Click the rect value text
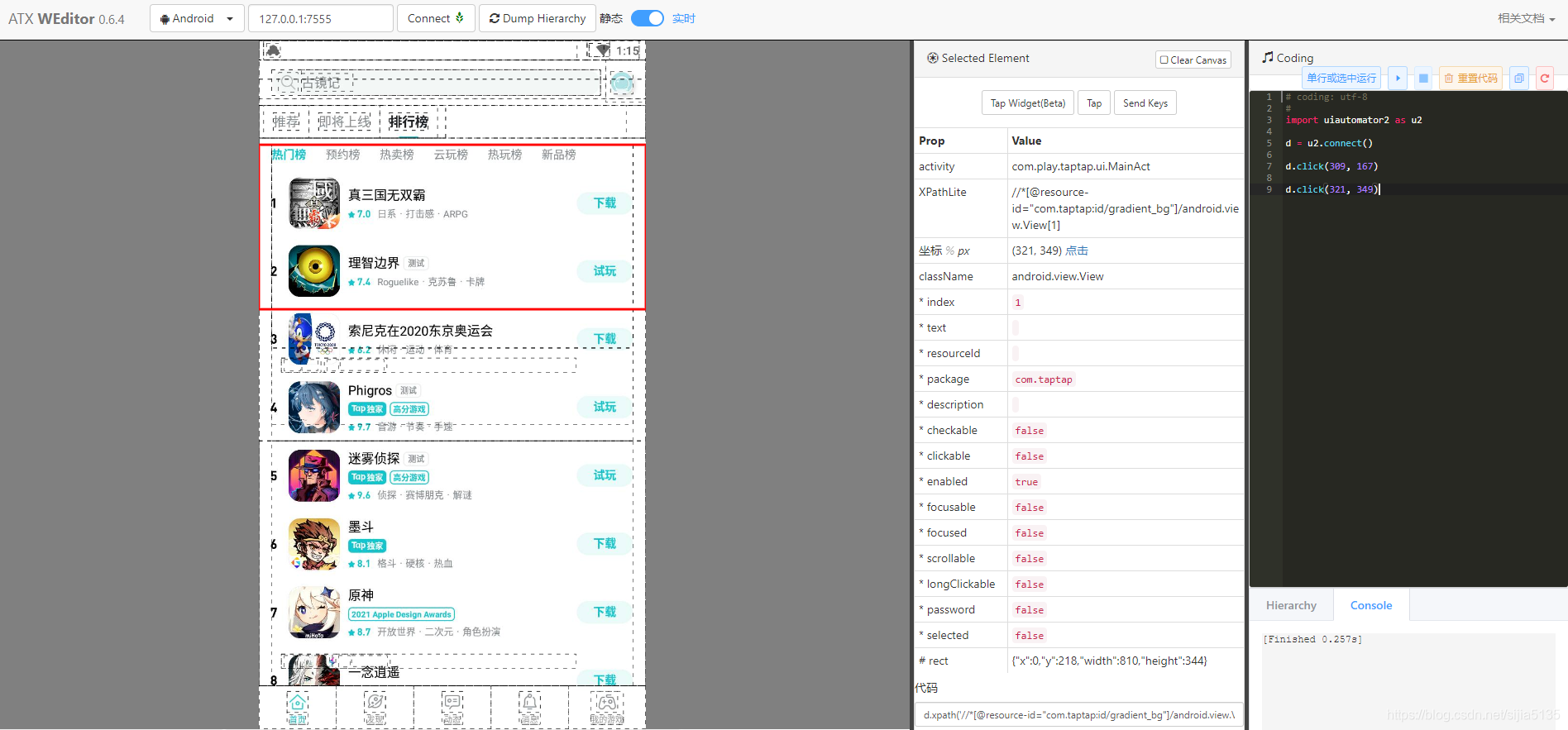Screen dimensions: 1568x730 pos(1109,661)
